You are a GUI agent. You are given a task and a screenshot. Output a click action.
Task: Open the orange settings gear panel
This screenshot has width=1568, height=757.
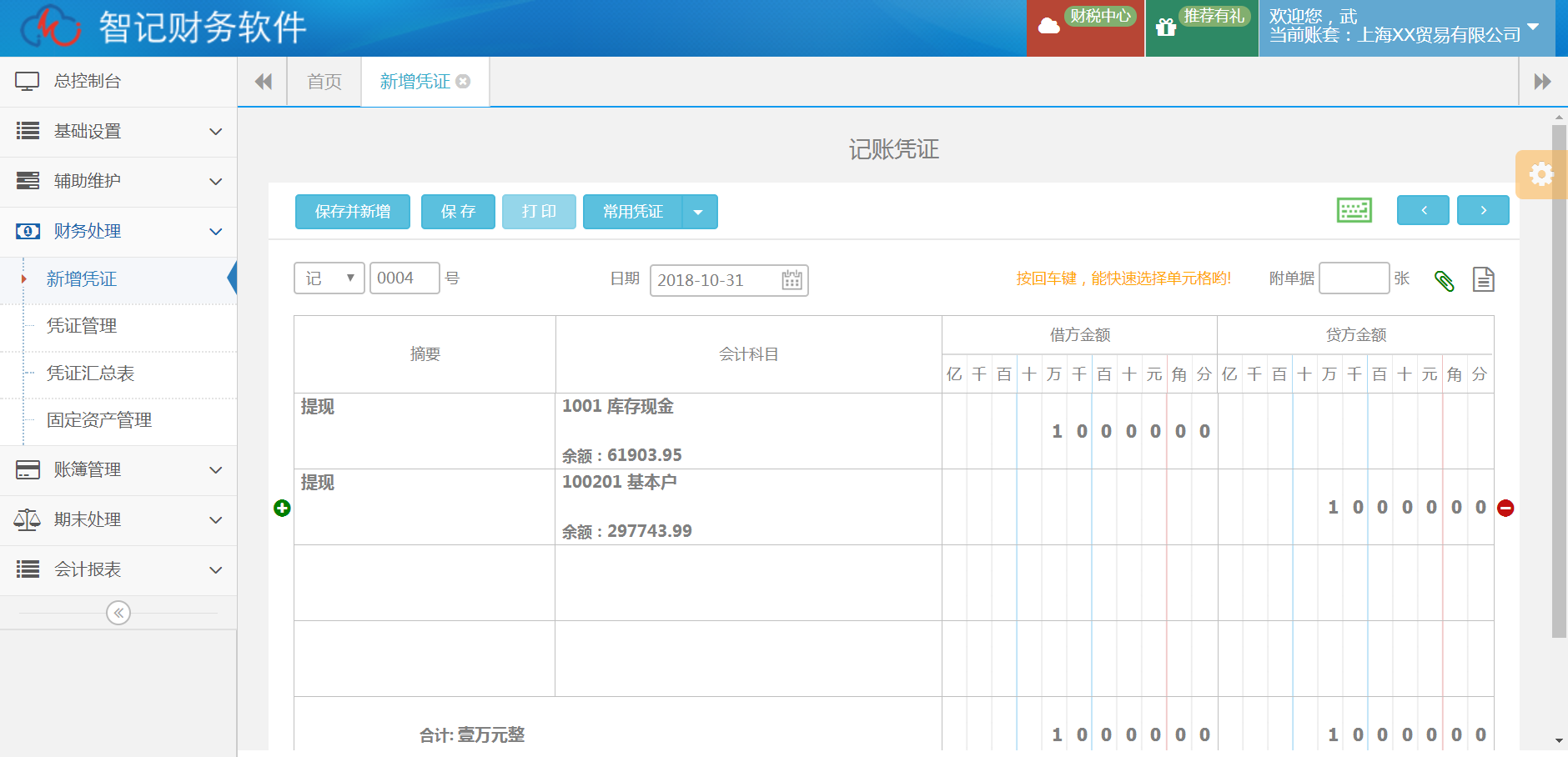click(x=1540, y=174)
